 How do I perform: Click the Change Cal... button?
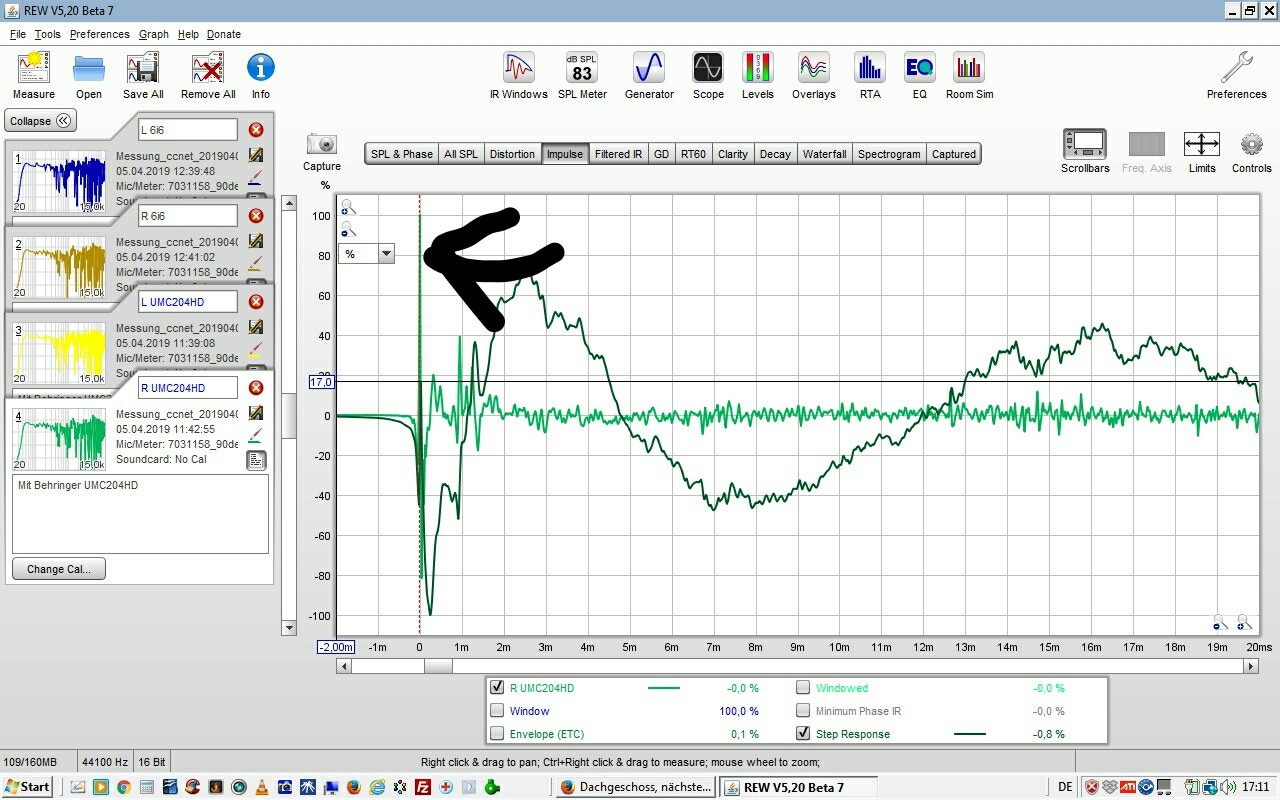pos(59,569)
